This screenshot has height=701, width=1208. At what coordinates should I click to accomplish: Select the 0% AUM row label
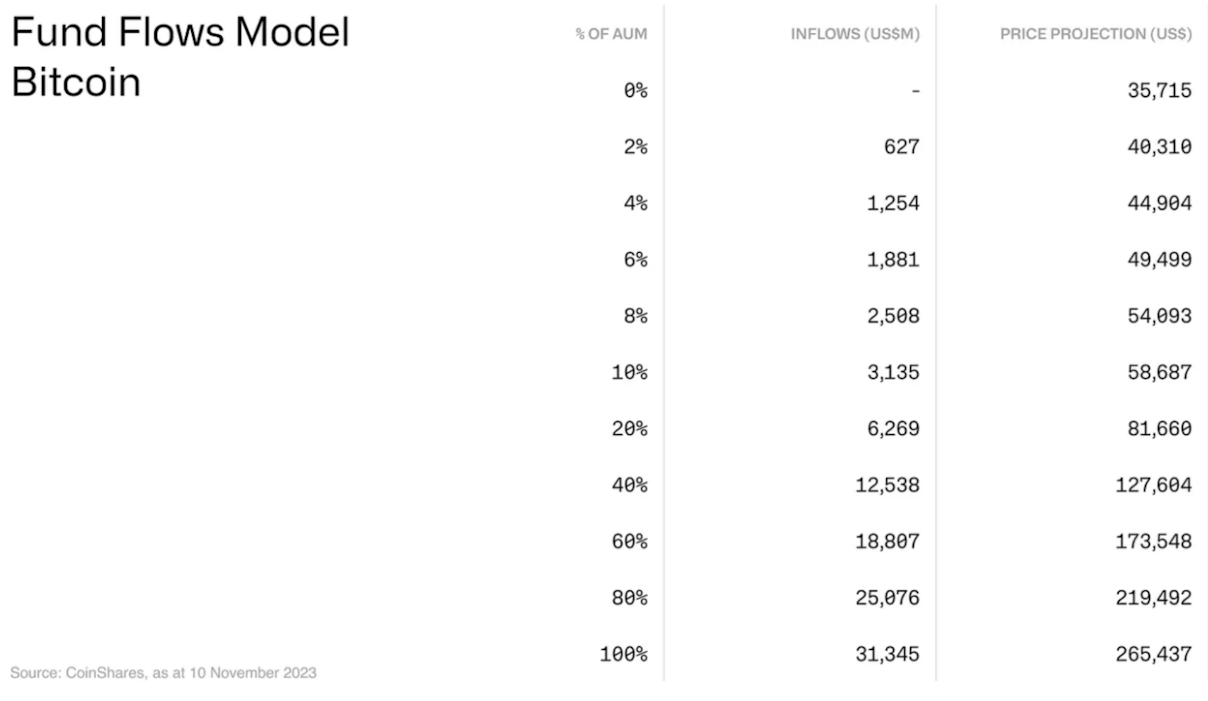point(636,91)
